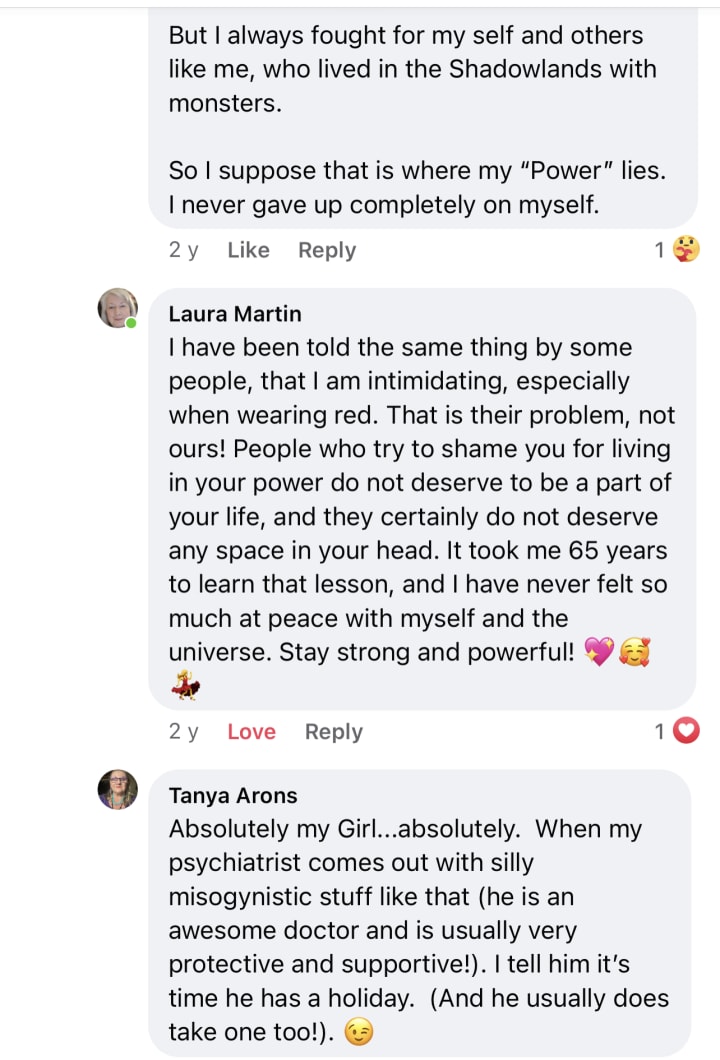Click the reaction count on Laura's comment
The height and width of the screenshot is (1060, 720).
pyautogui.click(x=660, y=732)
